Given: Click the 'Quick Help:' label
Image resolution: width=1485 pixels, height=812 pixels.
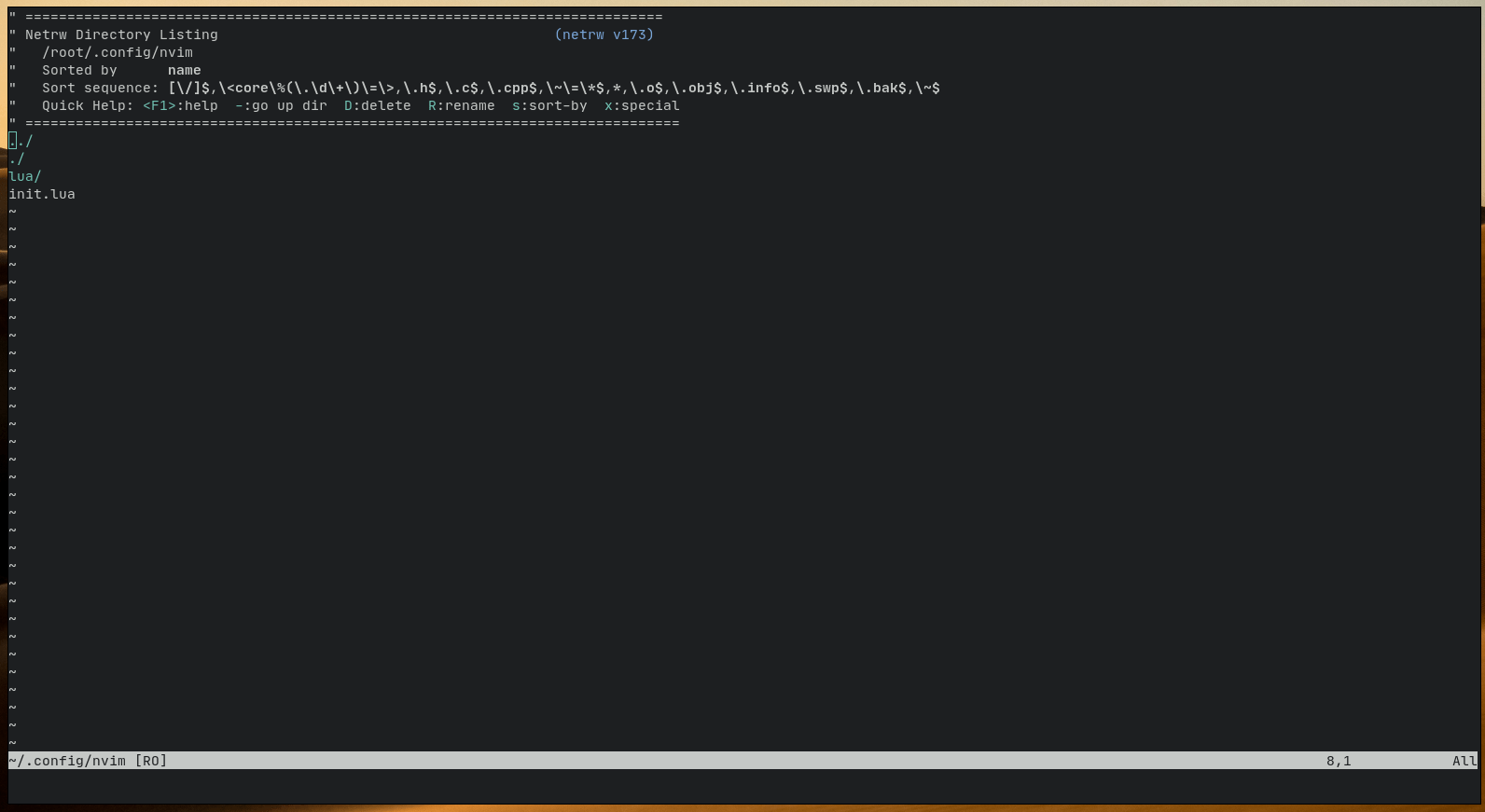Looking at the screenshot, I should click(x=88, y=105).
